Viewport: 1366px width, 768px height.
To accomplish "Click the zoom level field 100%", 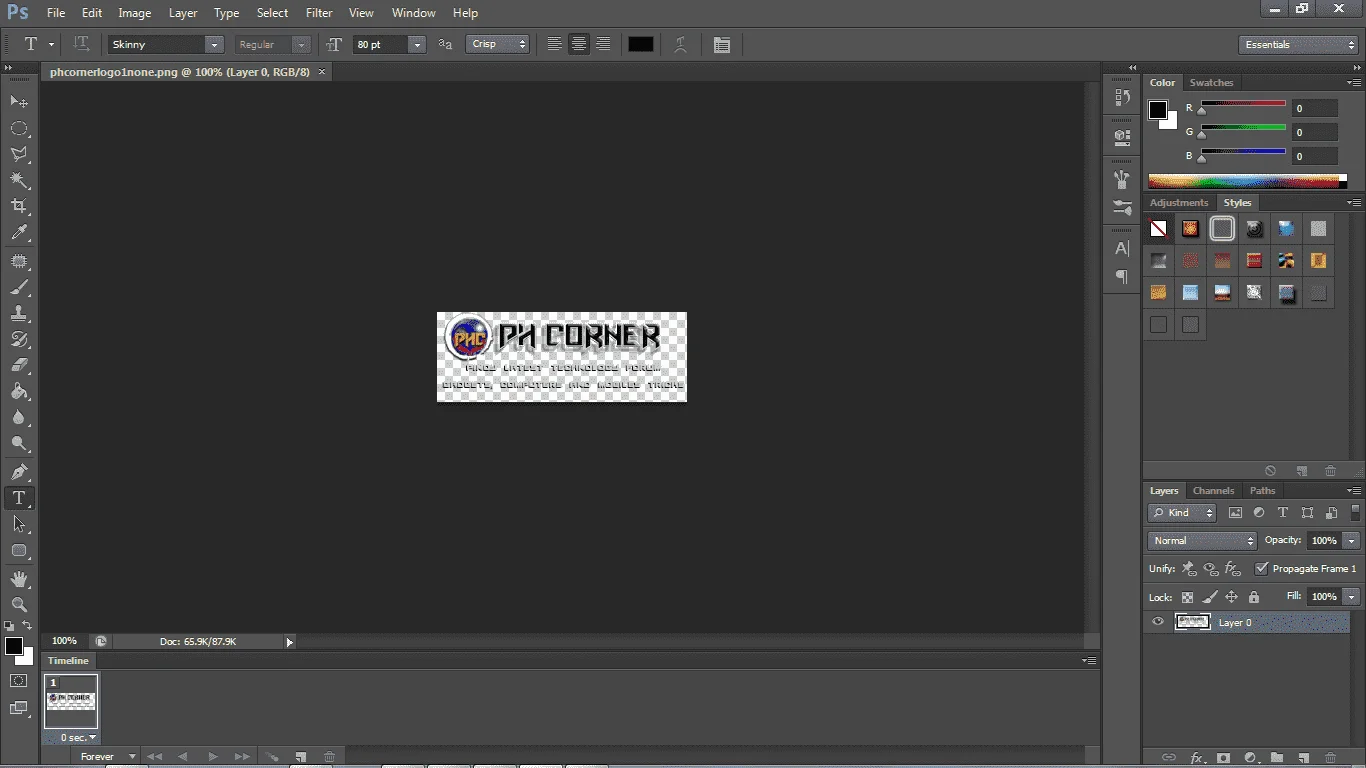I will pyautogui.click(x=65, y=641).
